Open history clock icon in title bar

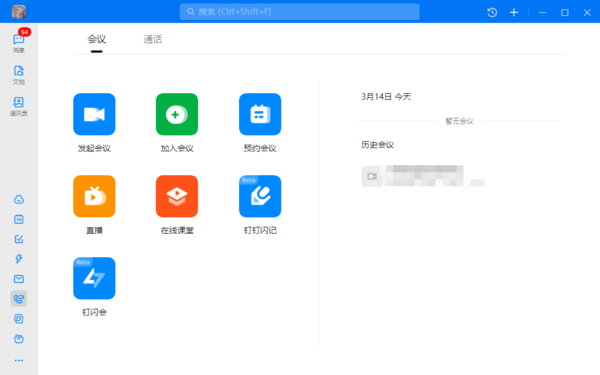(492, 12)
